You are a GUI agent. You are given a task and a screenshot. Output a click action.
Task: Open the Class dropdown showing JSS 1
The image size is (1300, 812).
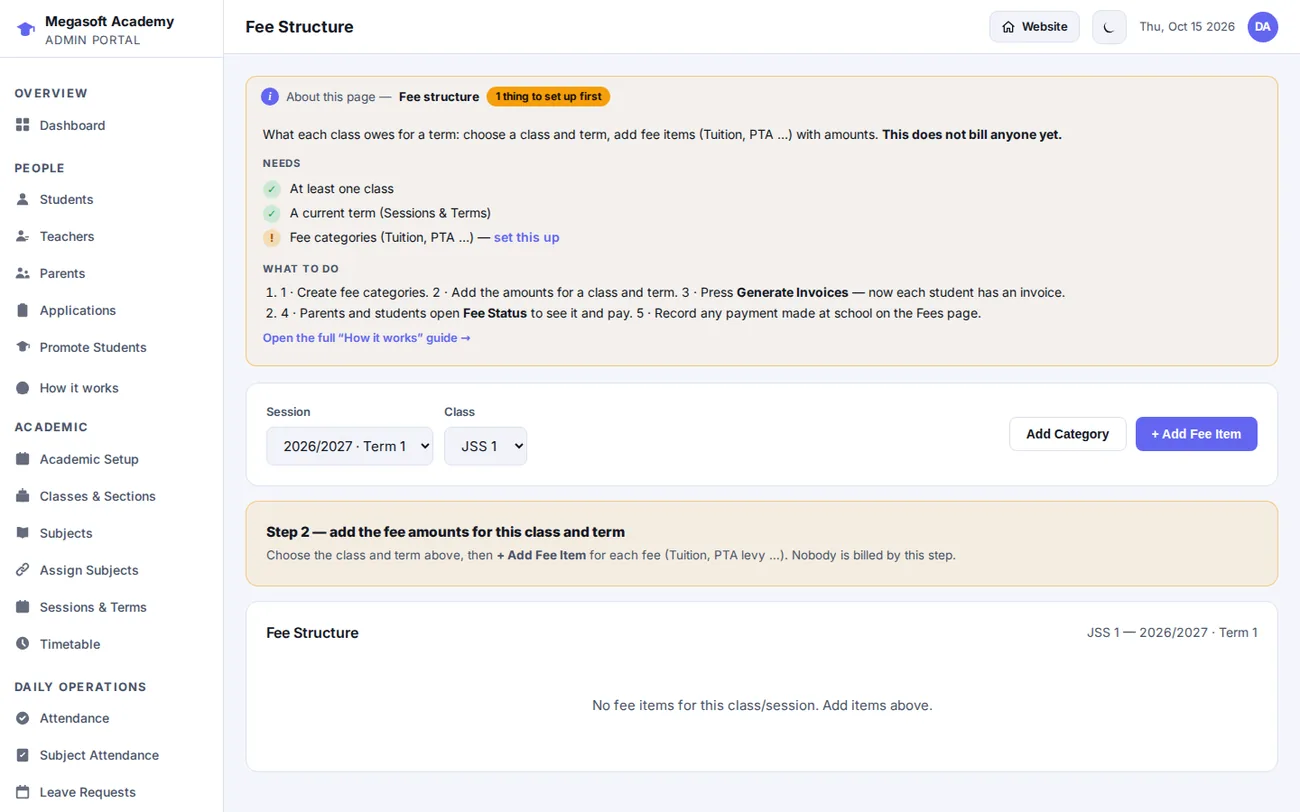click(x=485, y=446)
